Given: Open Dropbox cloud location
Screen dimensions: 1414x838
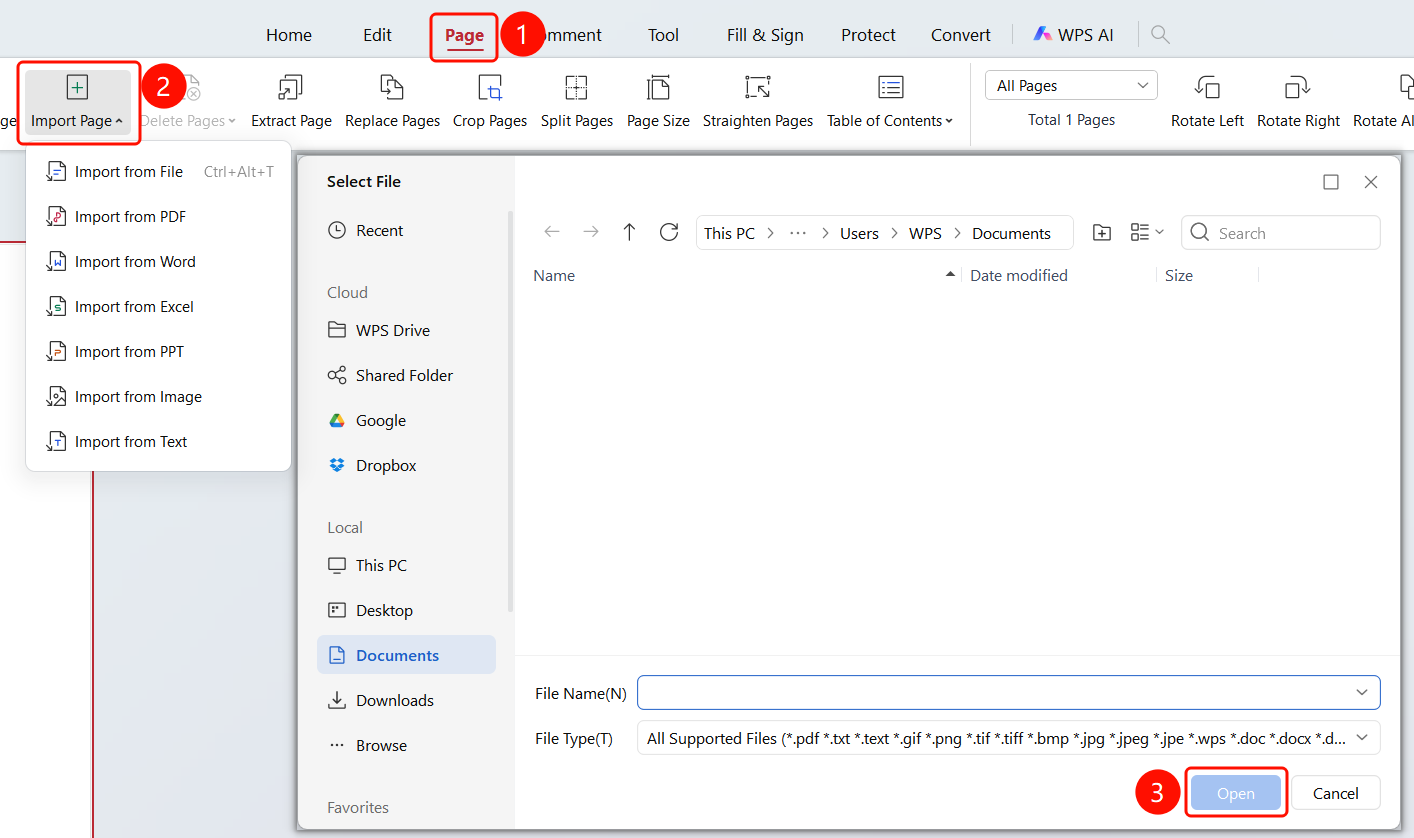Looking at the screenshot, I should click(x=372, y=465).
